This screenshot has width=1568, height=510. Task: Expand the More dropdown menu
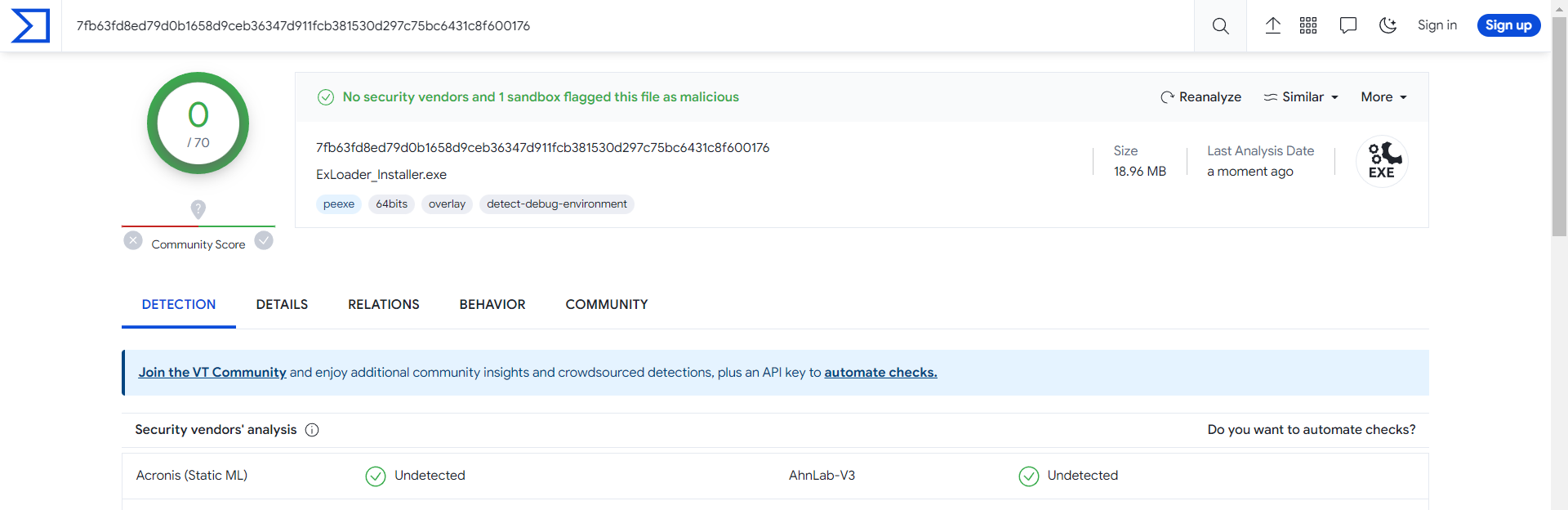(x=1383, y=97)
